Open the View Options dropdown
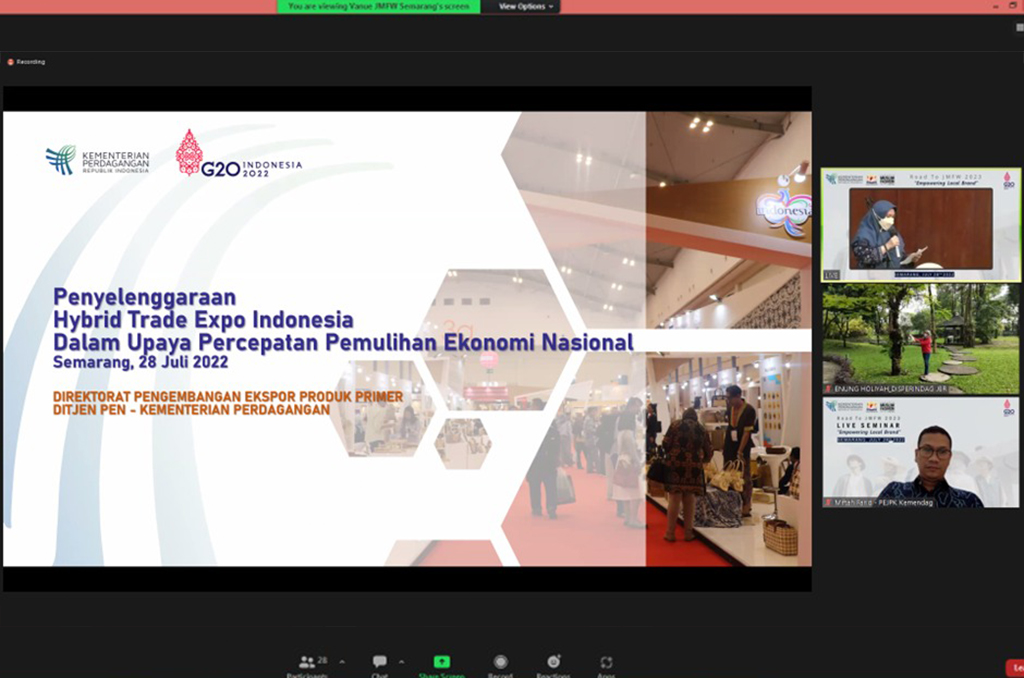 click(524, 6)
